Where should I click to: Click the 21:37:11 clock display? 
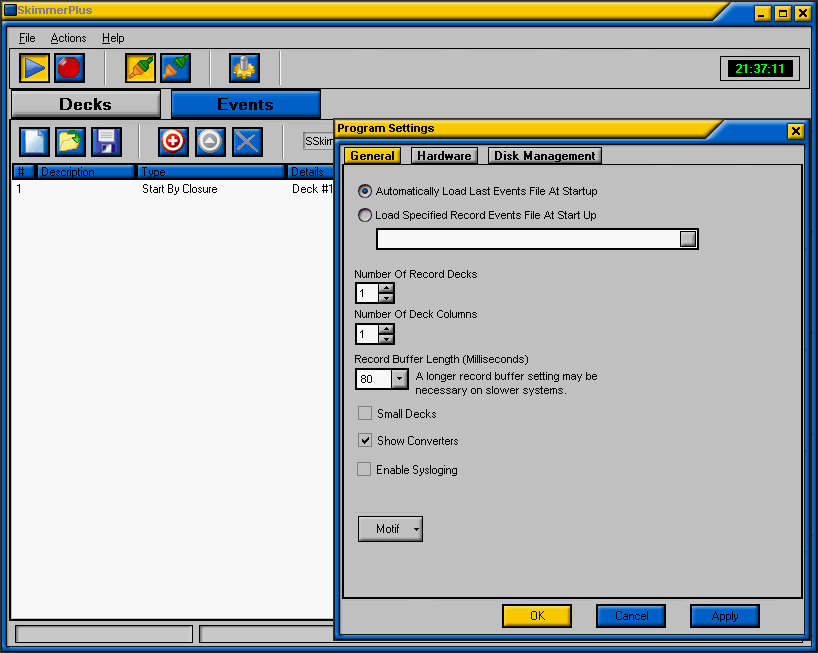click(760, 68)
